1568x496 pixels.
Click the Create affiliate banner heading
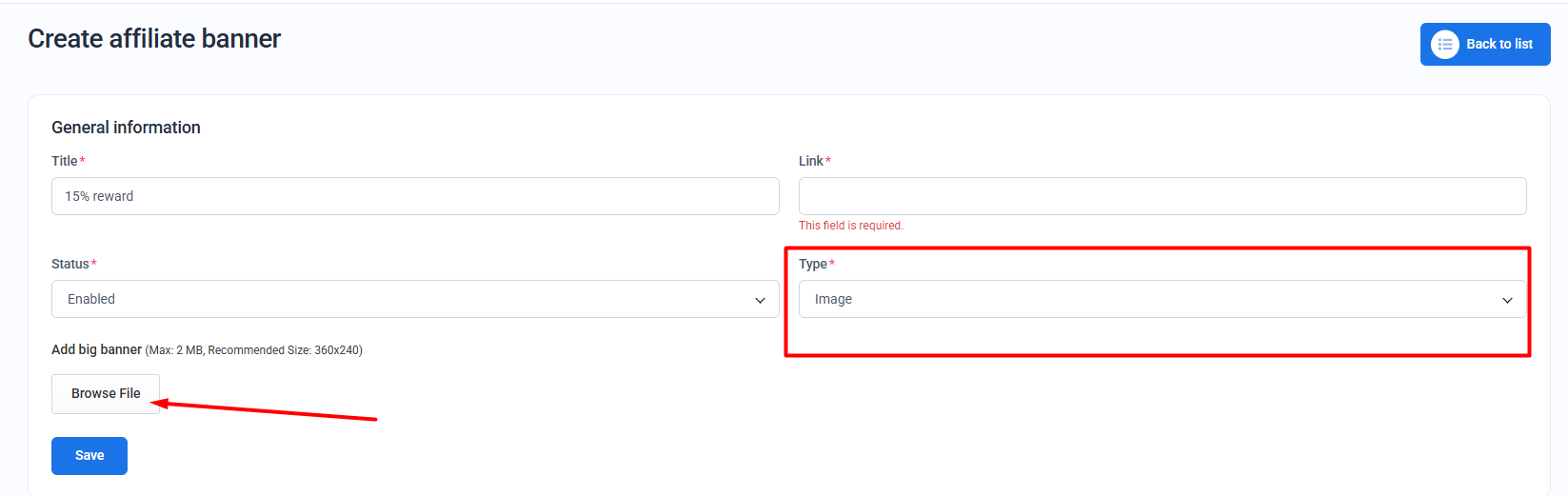[154, 39]
